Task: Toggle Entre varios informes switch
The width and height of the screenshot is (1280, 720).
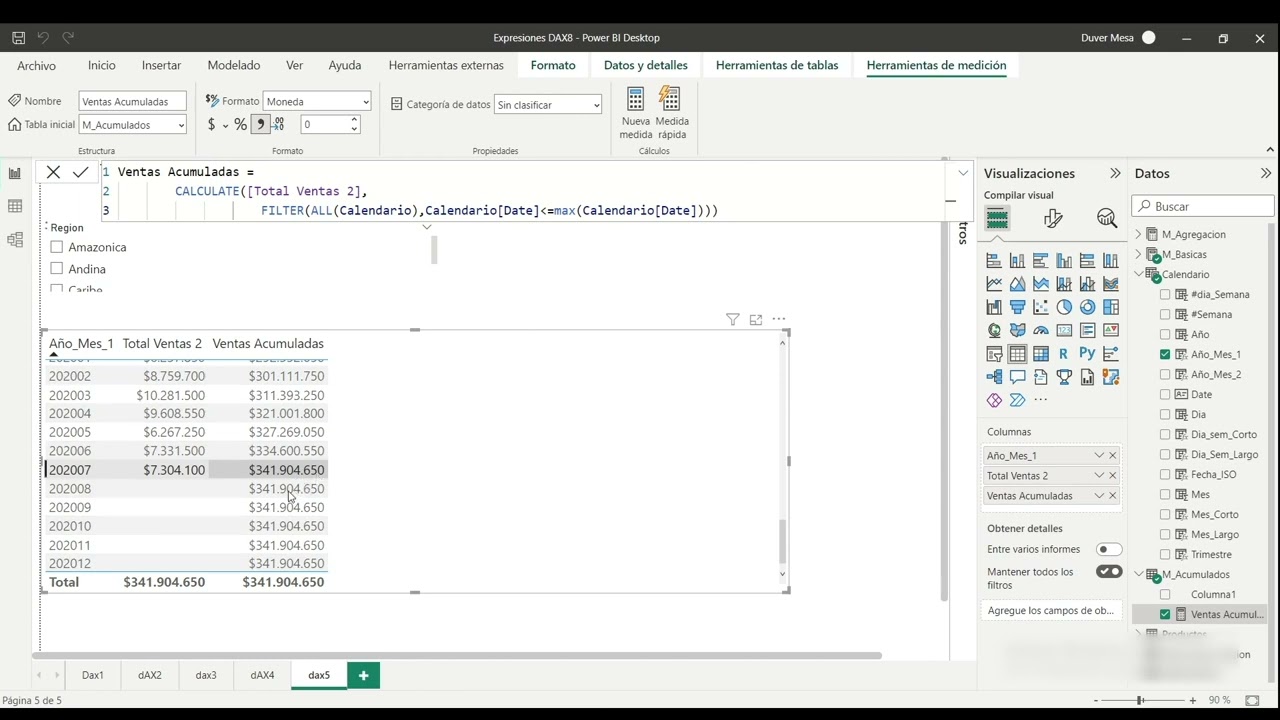Action: (1109, 549)
